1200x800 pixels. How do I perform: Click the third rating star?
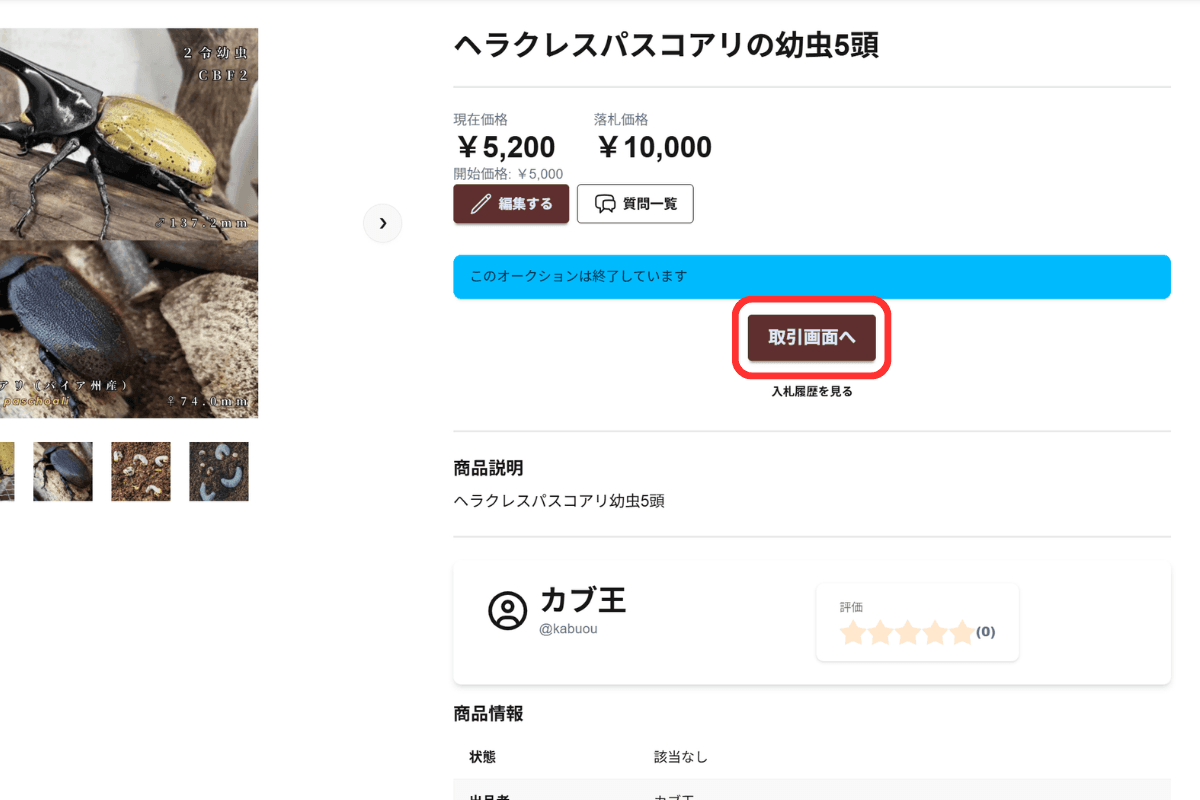click(x=907, y=632)
